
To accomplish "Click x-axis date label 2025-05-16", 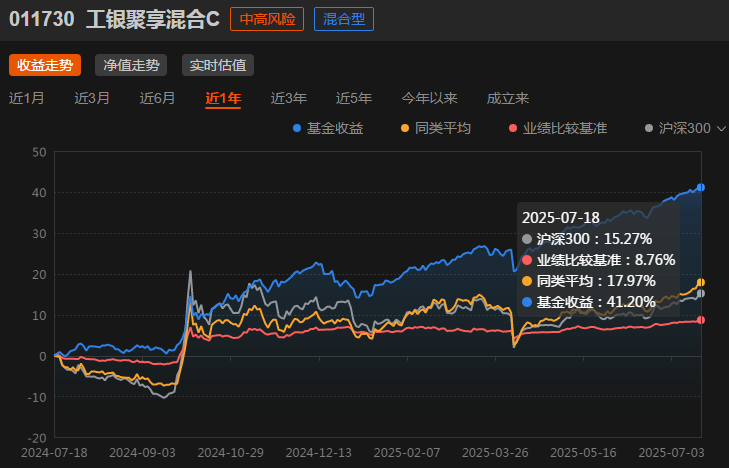I will [x=583, y=452].
